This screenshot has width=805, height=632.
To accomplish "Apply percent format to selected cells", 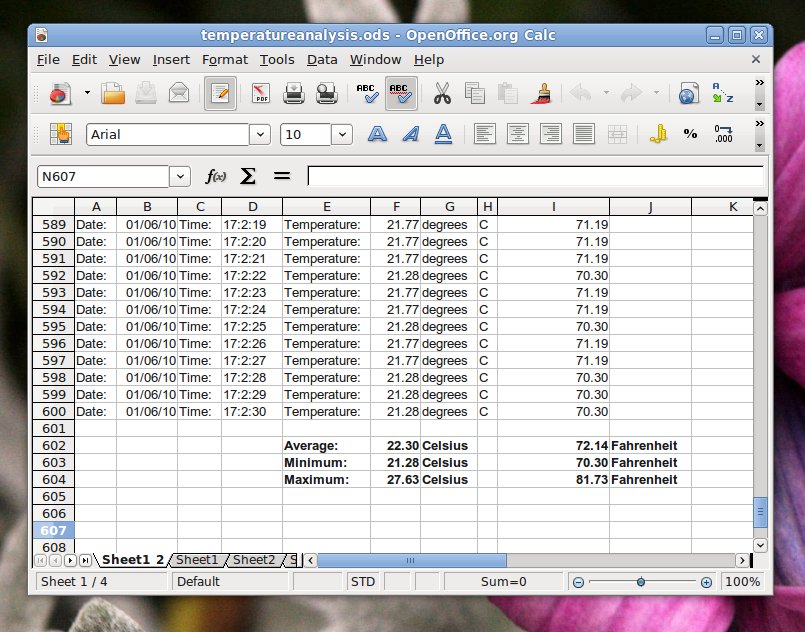I will coord(690,133).
